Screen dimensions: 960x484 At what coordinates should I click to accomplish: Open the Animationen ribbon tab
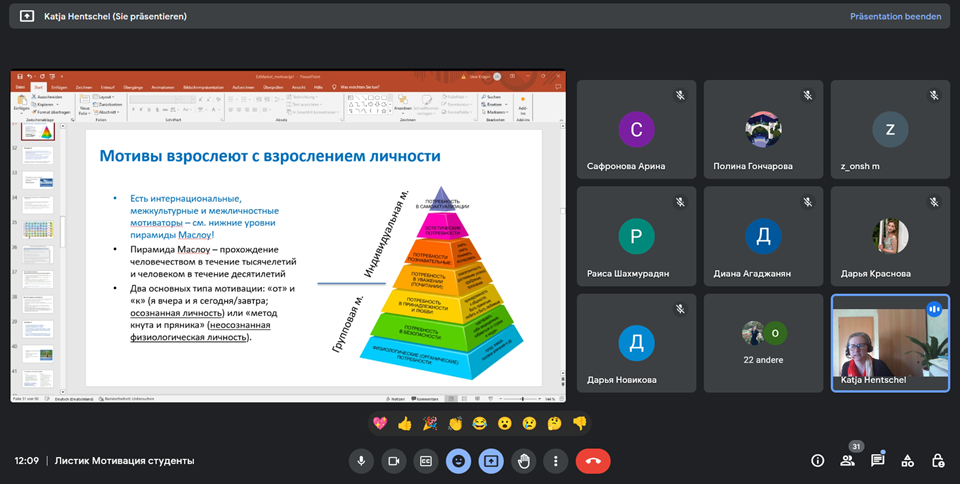(162, 87)
